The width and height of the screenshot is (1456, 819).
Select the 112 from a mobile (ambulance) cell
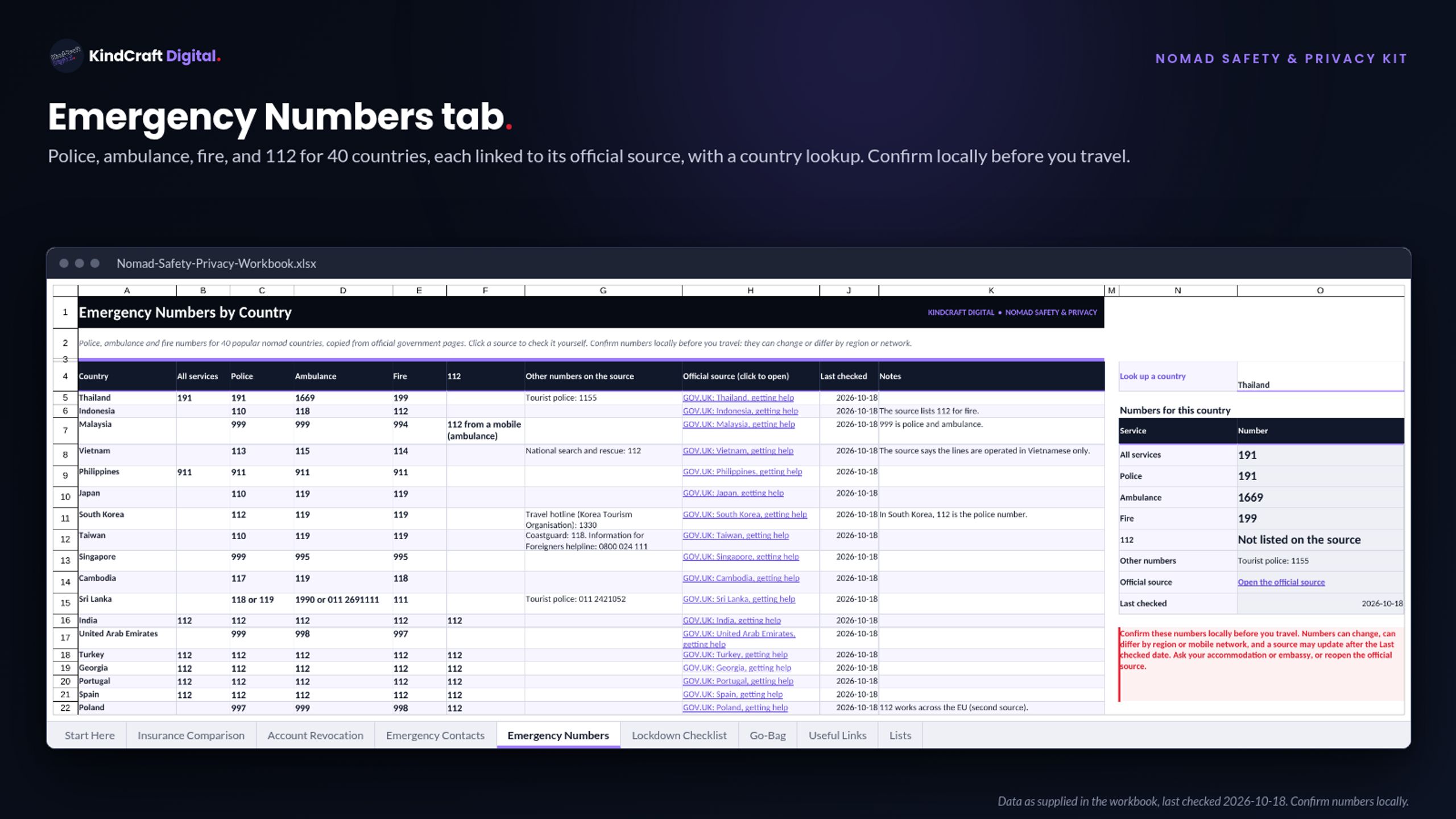pyautogui.click(x=485, y=431)
